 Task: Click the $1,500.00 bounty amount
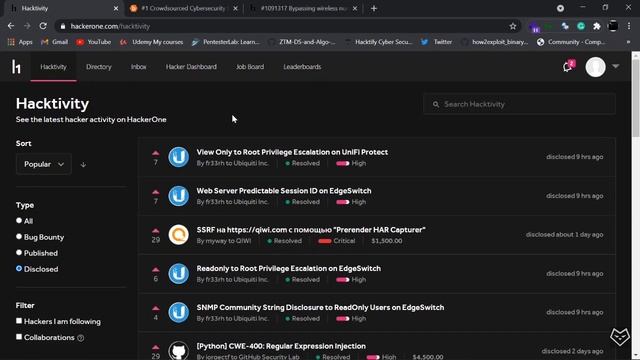[x=387, y=241]
